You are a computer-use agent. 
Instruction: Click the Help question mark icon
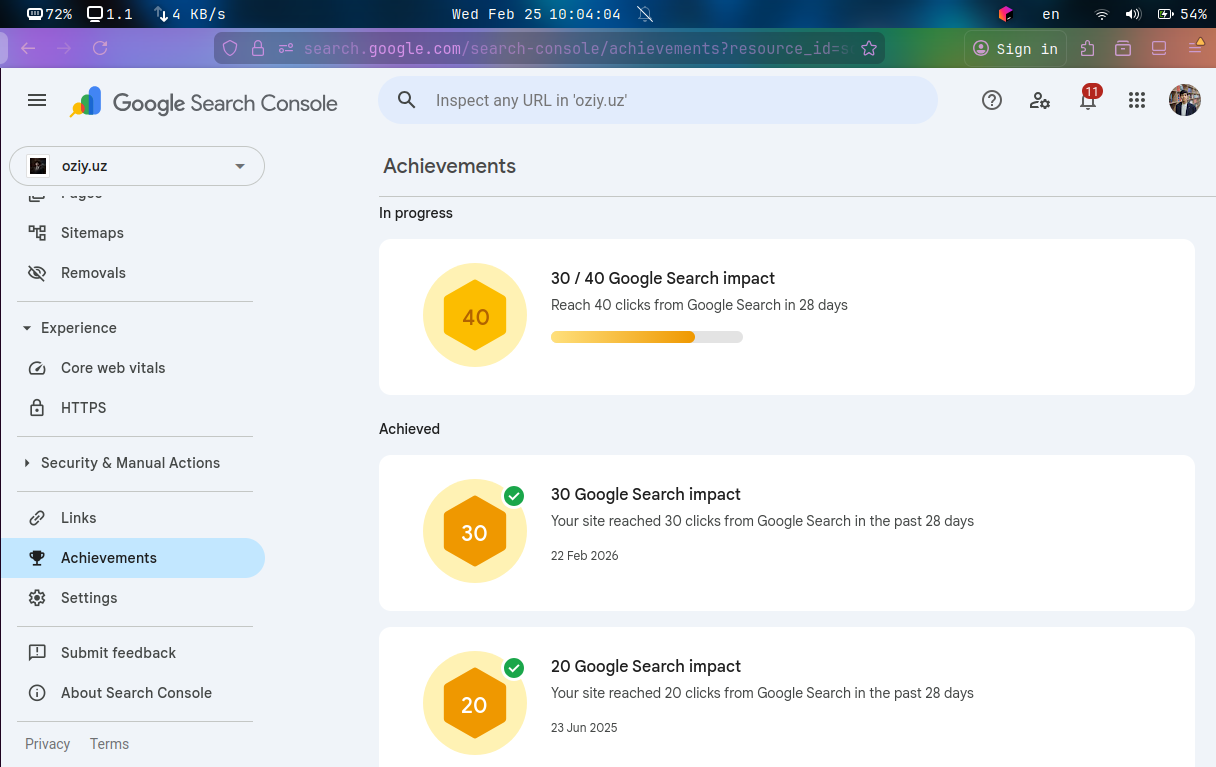(x=991, y=100)
